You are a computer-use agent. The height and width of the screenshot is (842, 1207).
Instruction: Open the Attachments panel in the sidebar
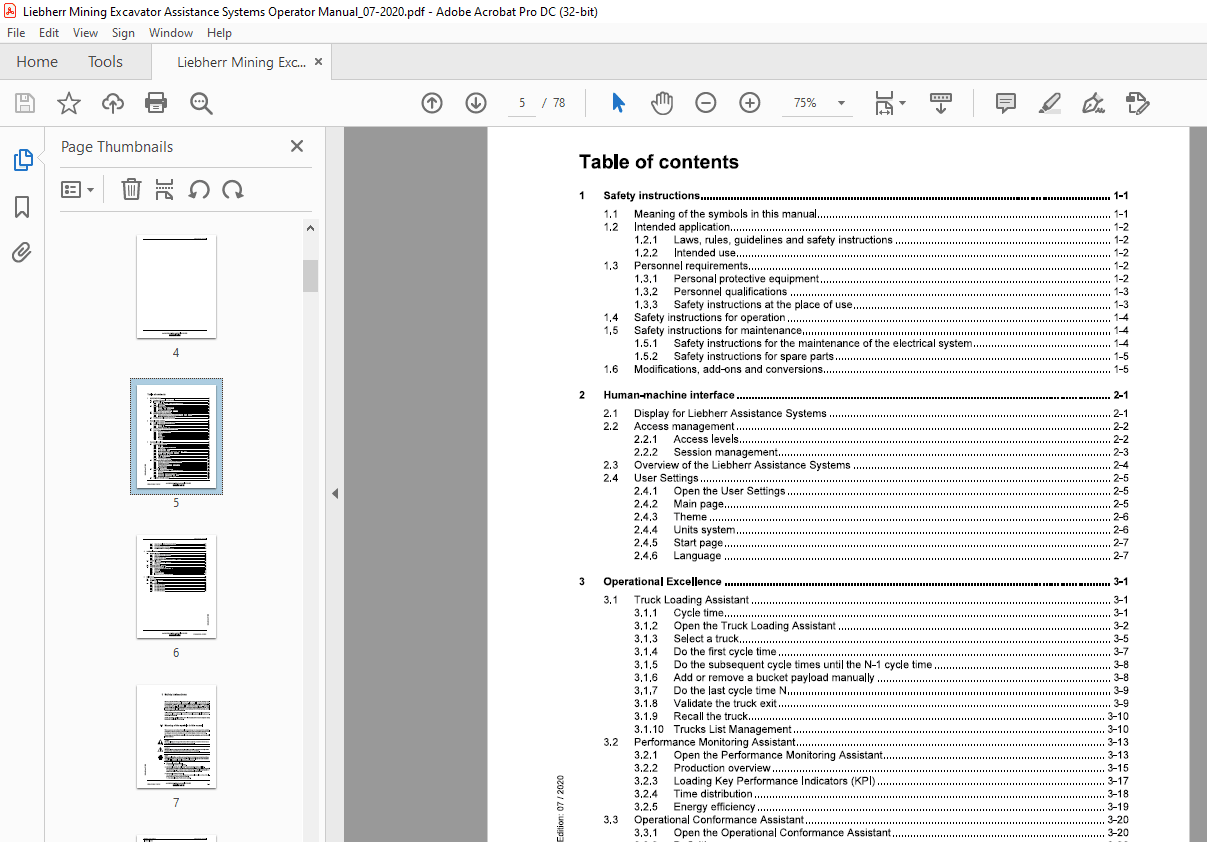[22, 252]
